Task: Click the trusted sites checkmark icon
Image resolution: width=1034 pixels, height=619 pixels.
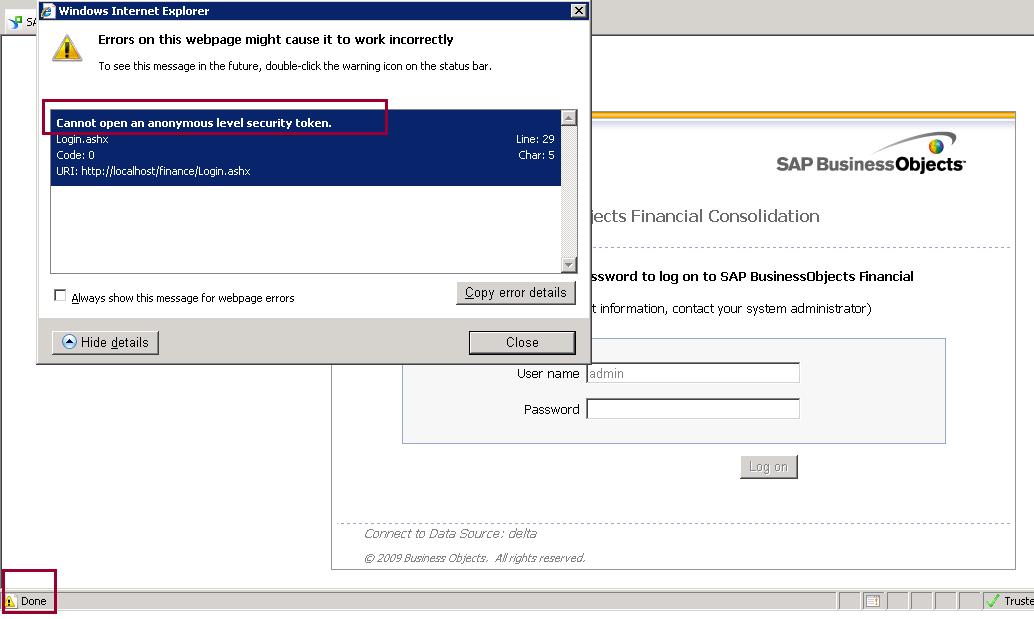Action: 992,601
